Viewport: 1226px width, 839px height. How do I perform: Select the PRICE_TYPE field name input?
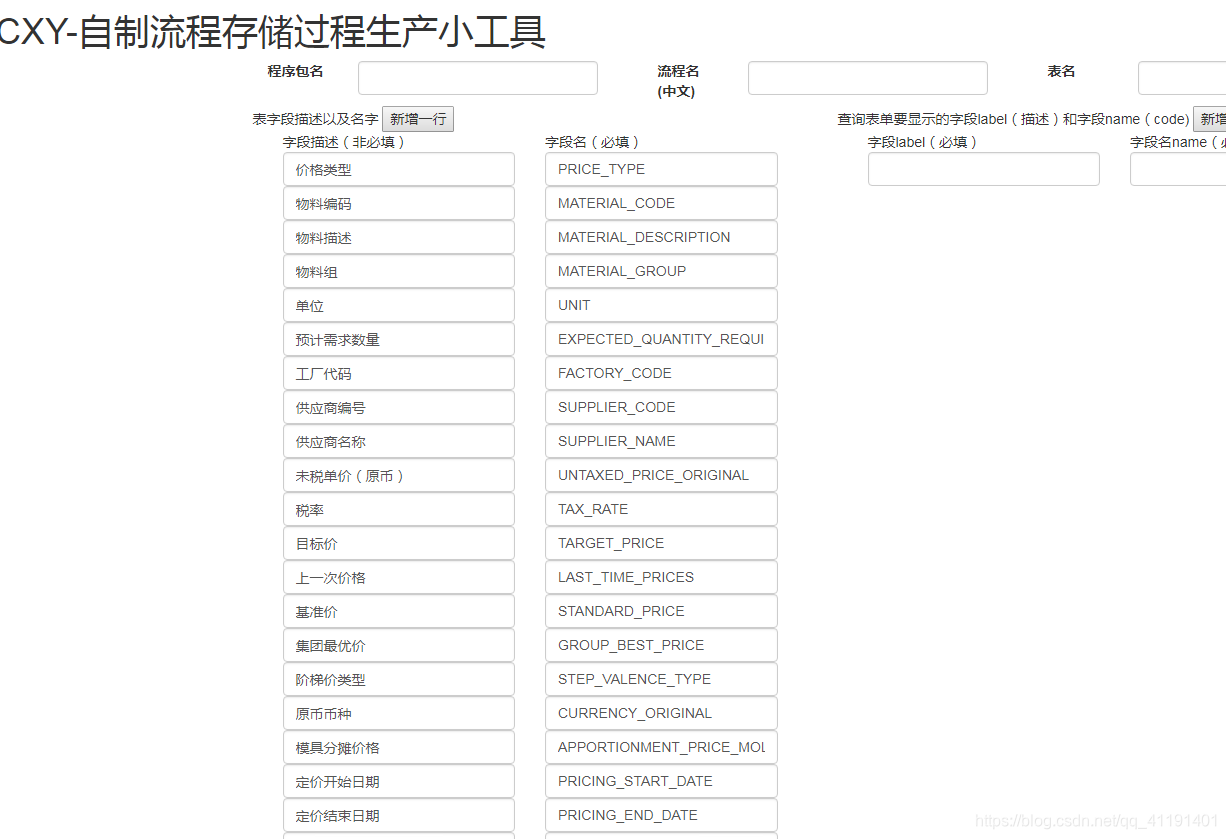661,169
